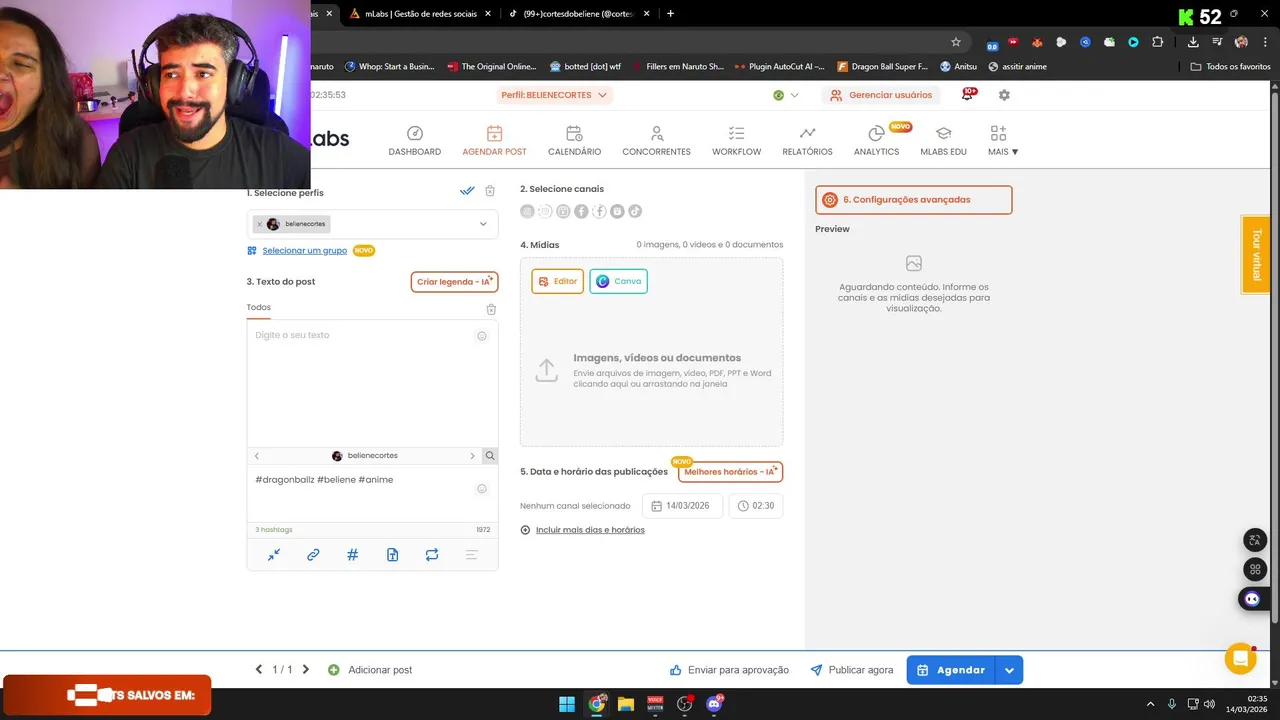Open the Workflow section
Viewport: 1280px width, 720px height.
click(x=736, y=141)
